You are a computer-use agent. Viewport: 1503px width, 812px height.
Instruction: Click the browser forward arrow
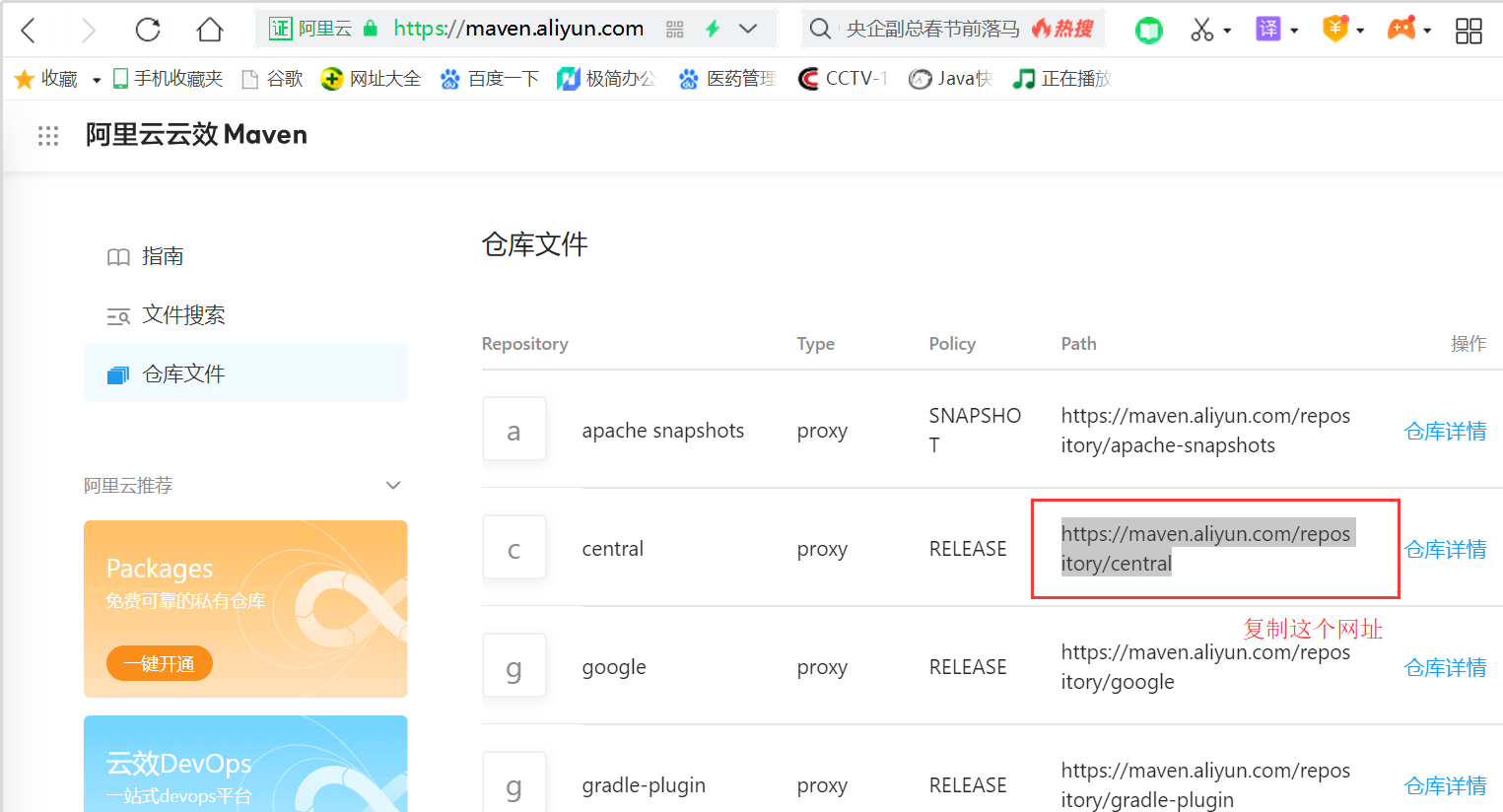point(88,30)
